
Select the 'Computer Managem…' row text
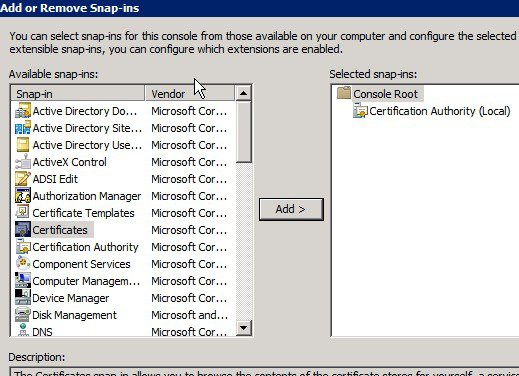pyautogui.click(x=86, y=281)
